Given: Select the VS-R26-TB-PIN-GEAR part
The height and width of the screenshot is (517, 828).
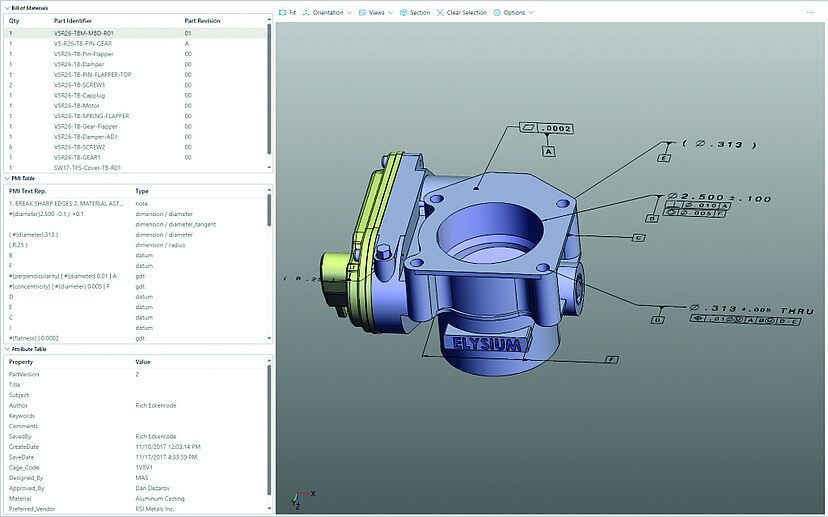Looking at the screenshot, I should (135, 43).
